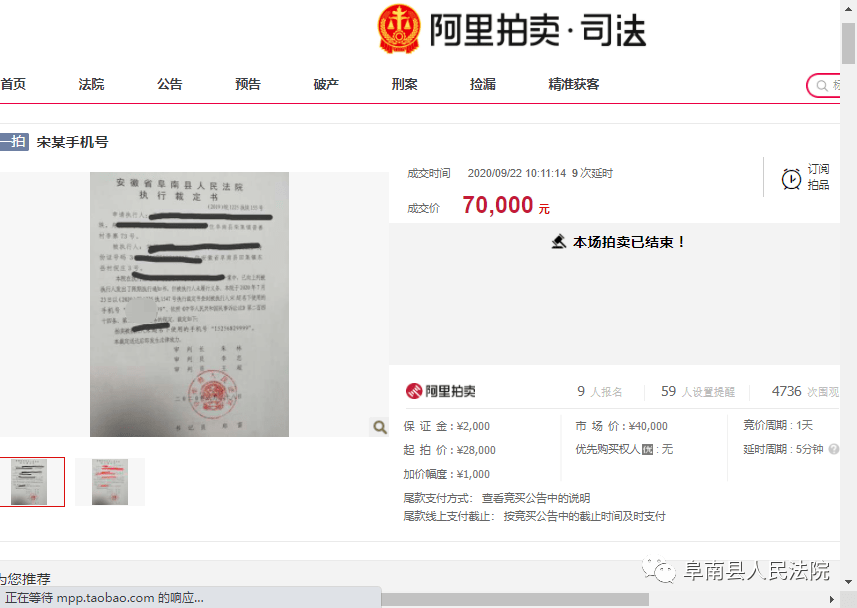
Task: Click the 9 人报名 count
Action: pos(600,391)
